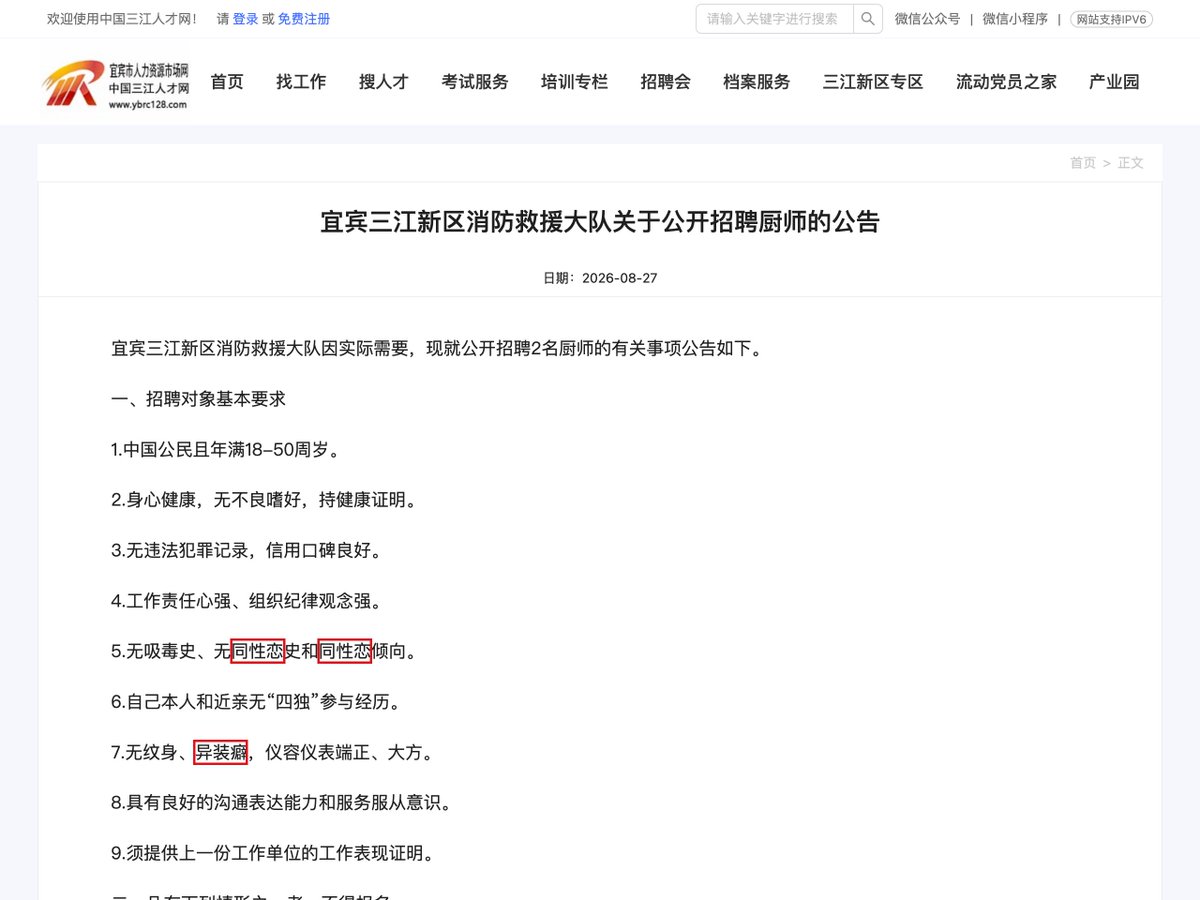1200x900 pixels.
Task: Click the line 3.无违法犯罪记录
Action: point(246,551)
